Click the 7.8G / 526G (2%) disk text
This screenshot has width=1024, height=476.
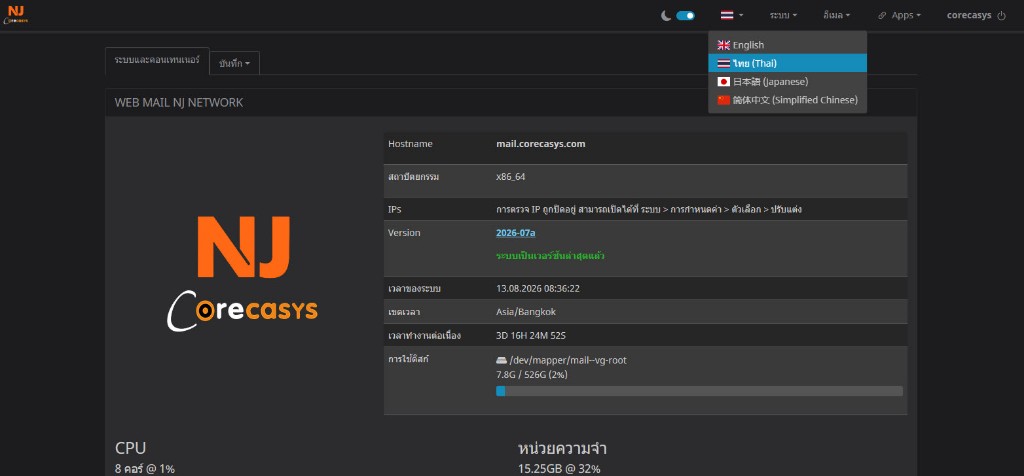tap(532, 375)
